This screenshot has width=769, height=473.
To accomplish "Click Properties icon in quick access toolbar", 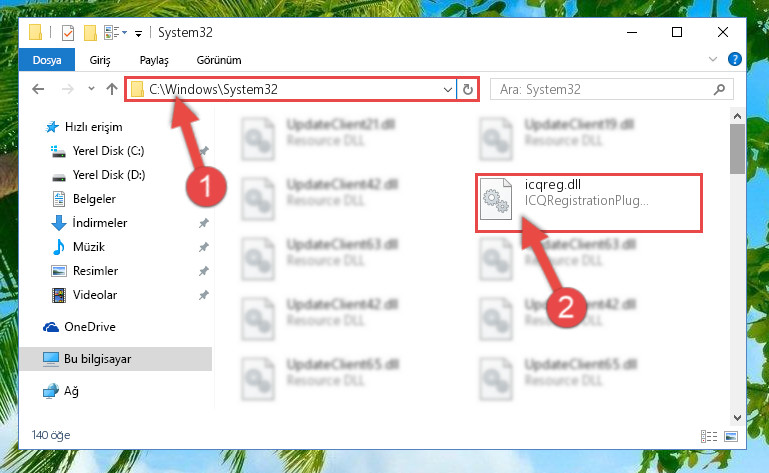I will coord(68,33).
